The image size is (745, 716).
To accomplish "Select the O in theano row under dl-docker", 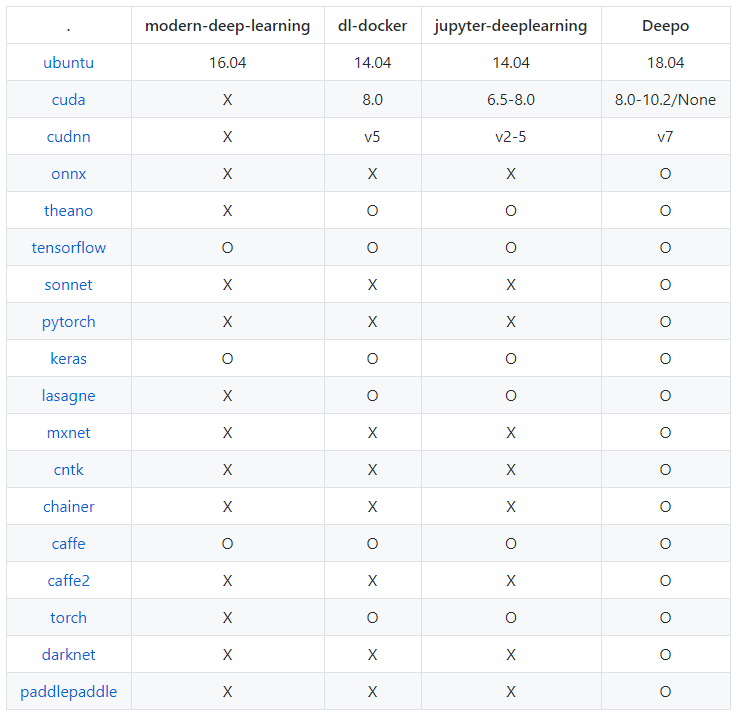I will point(372,210).
